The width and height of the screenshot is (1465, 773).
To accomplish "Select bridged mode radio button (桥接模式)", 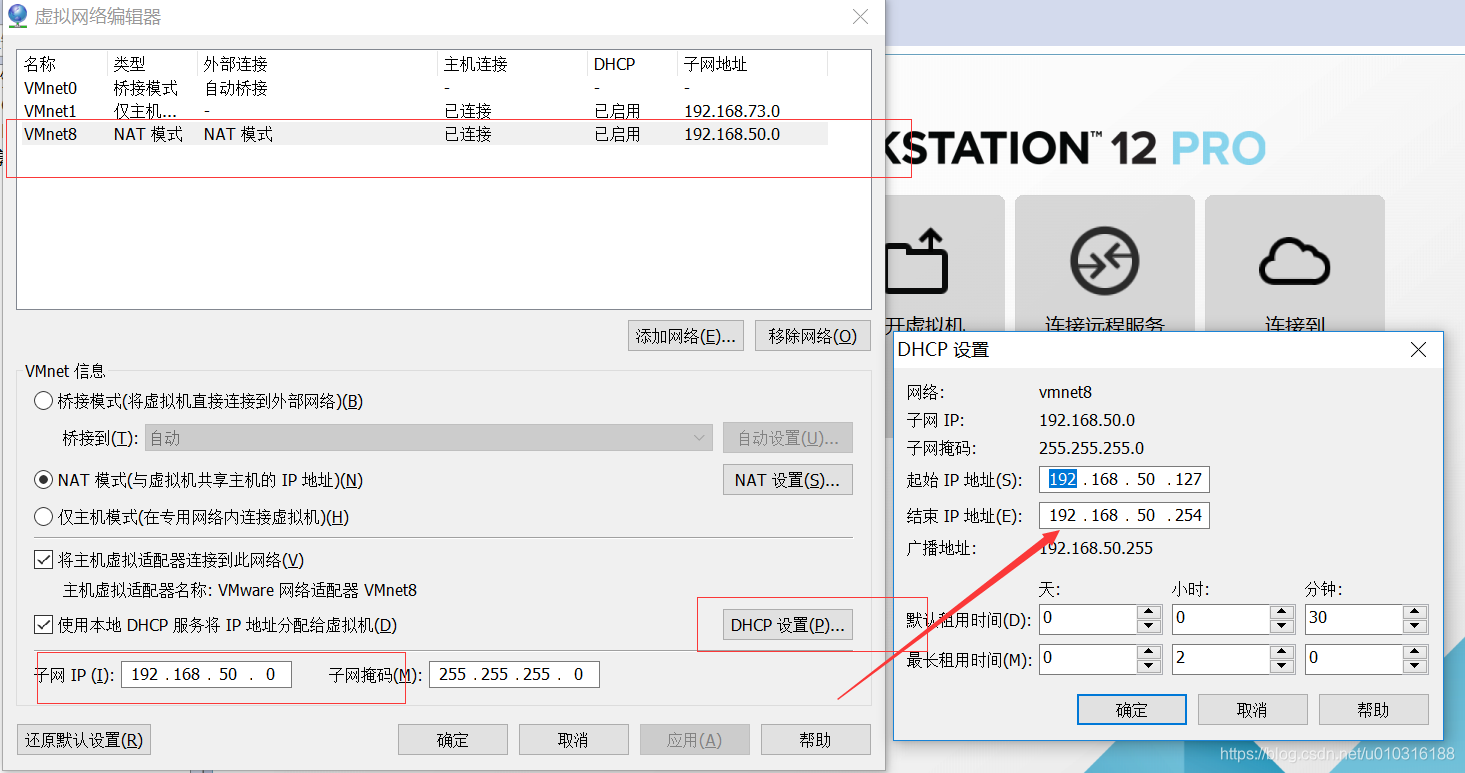I will pos(43,401).
